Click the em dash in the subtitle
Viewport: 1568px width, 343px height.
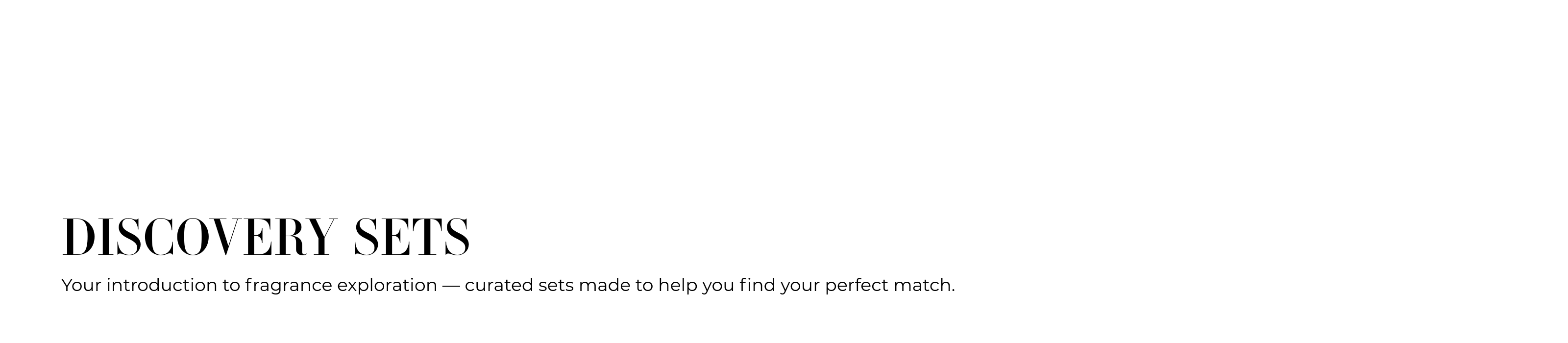[x=451, y=285]
